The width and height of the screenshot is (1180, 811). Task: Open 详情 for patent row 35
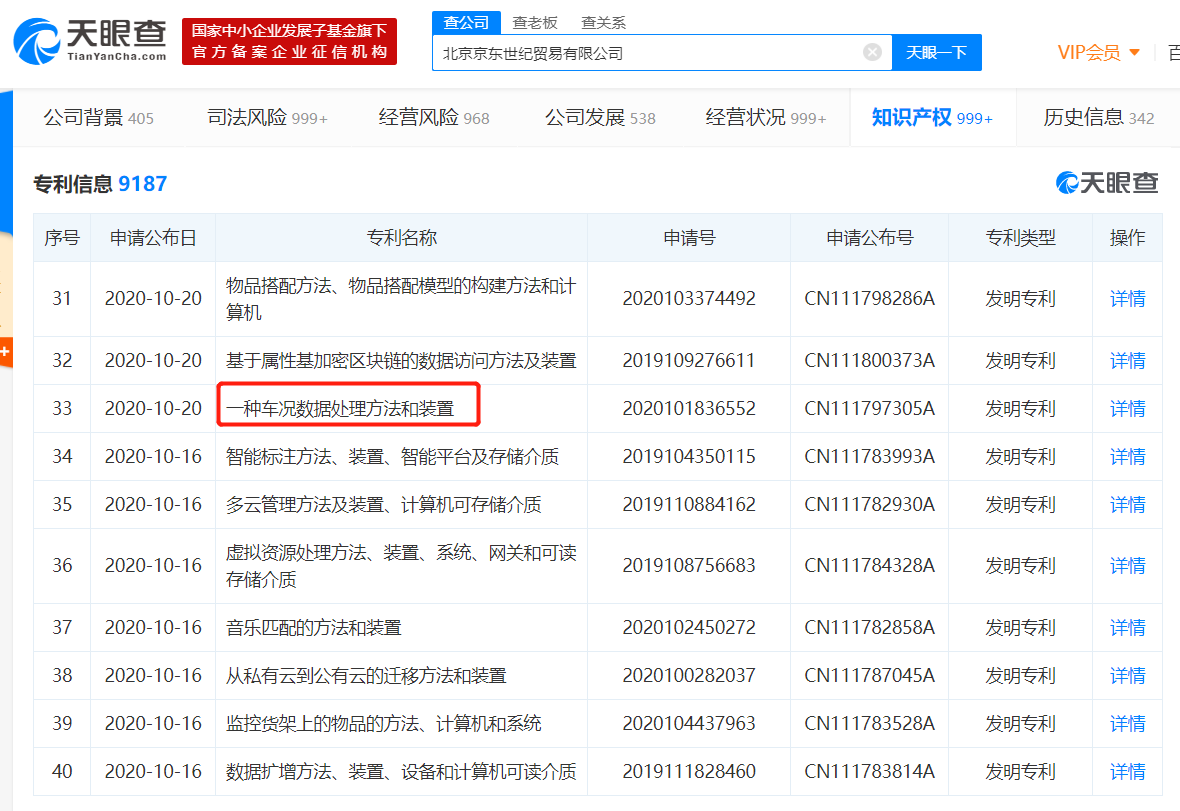pyautogui.click(x=1127, y=504)
